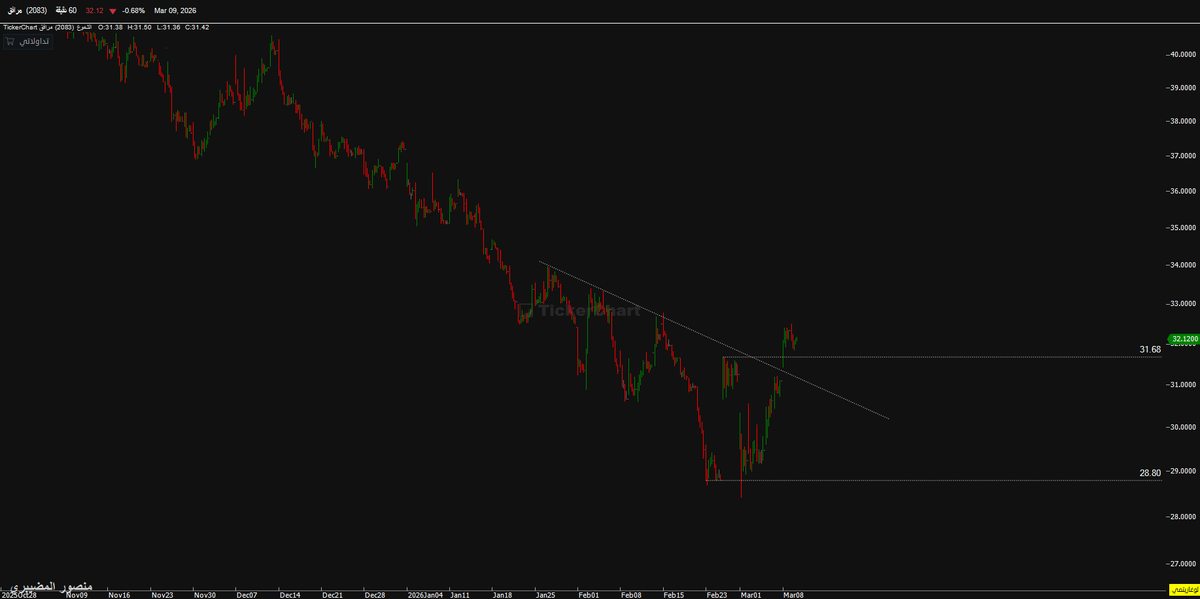
Task: Click the 28.80 level label
Action: (1150, 472)
